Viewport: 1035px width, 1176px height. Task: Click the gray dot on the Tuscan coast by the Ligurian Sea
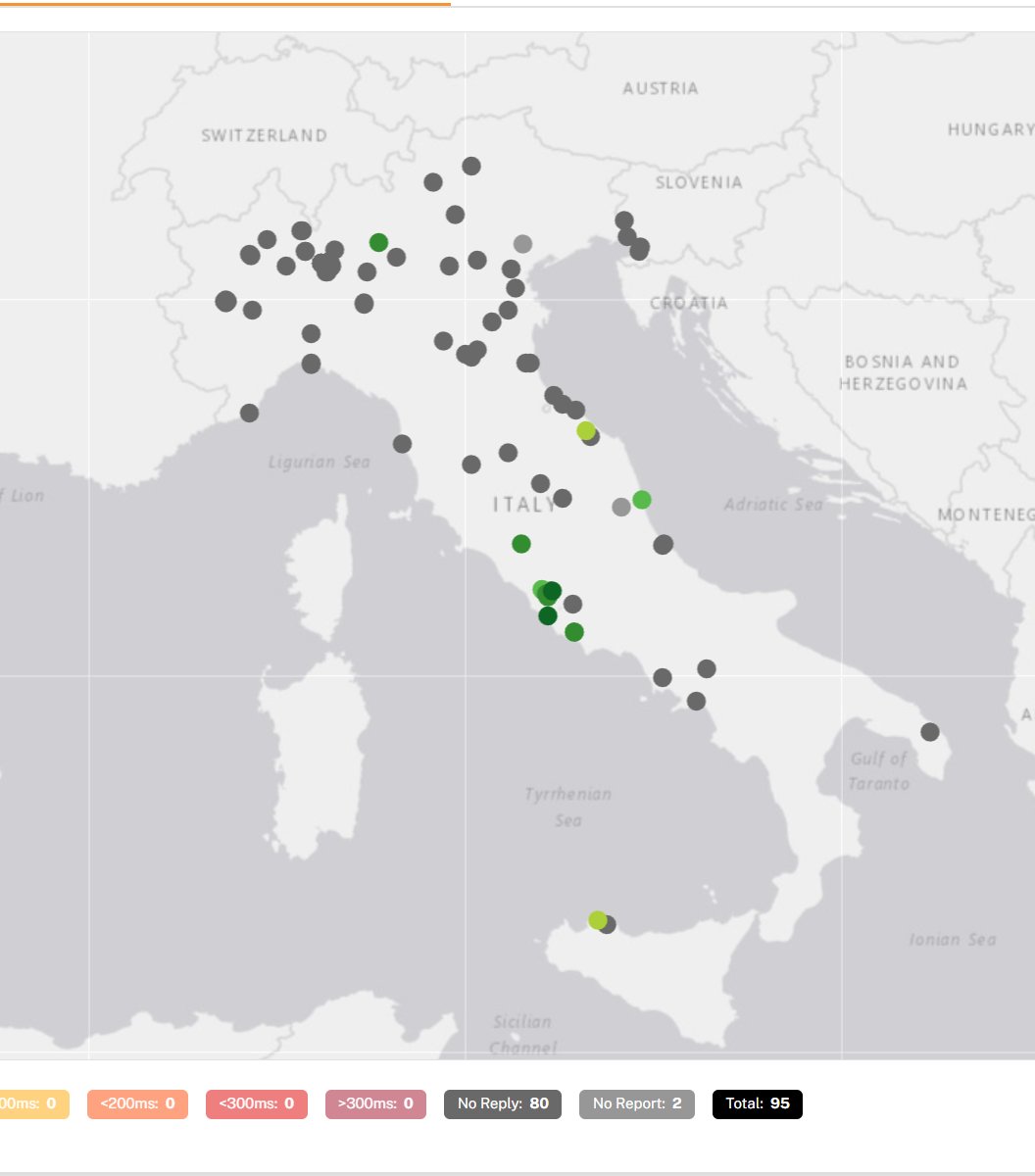click(402, 444)
